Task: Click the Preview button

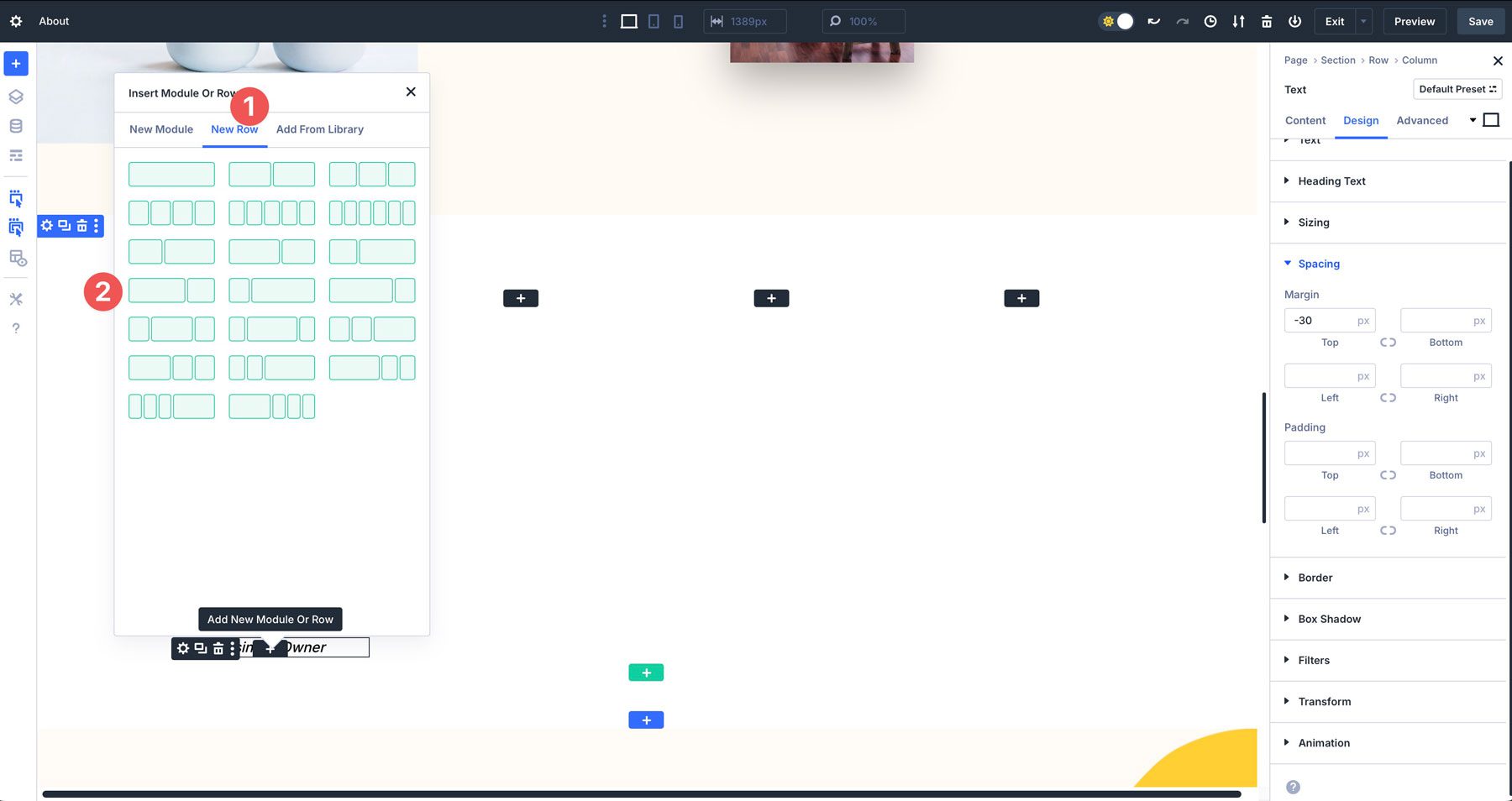Action: (1414, 21)
